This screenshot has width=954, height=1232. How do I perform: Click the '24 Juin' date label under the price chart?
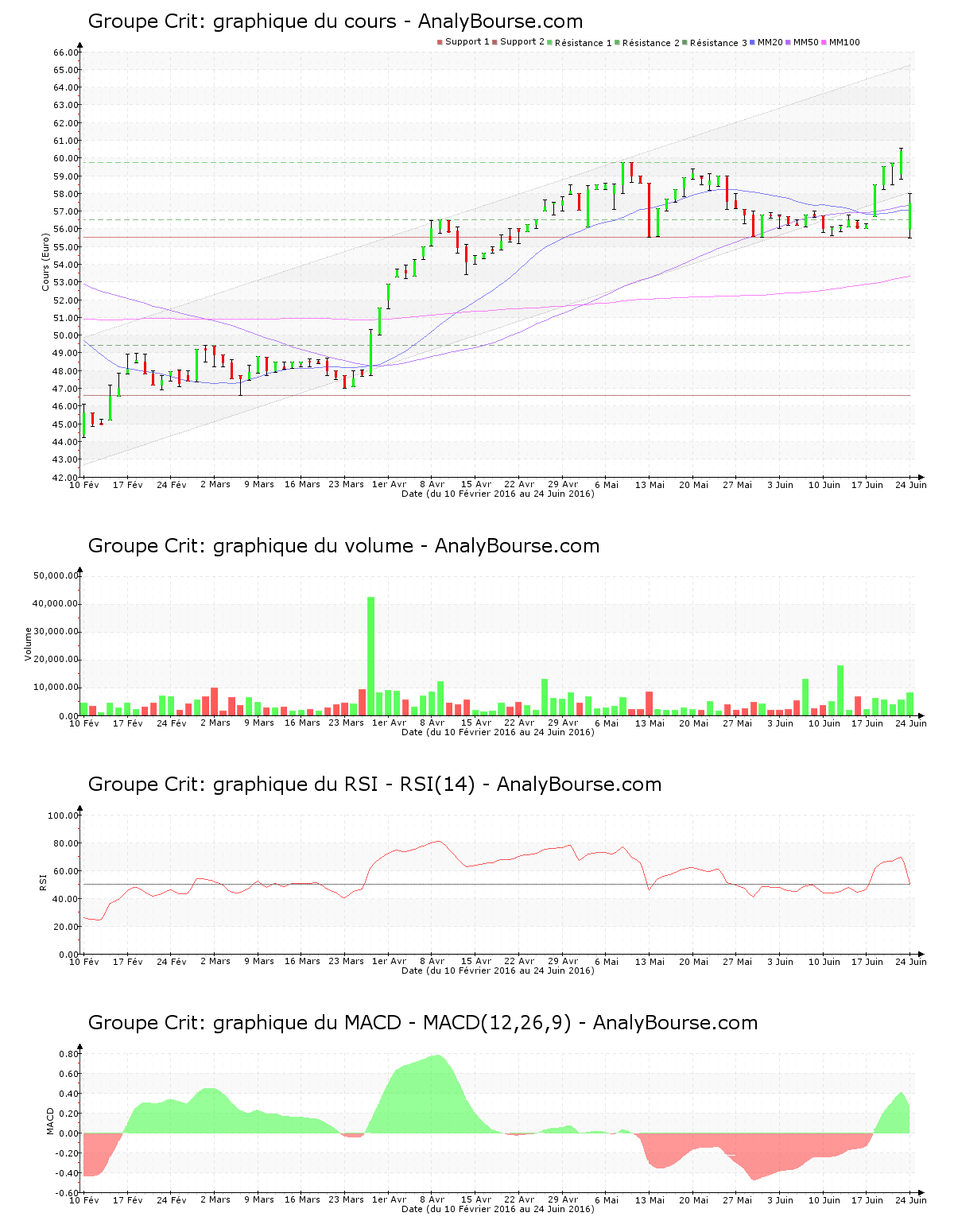click(x=911, y=484)
